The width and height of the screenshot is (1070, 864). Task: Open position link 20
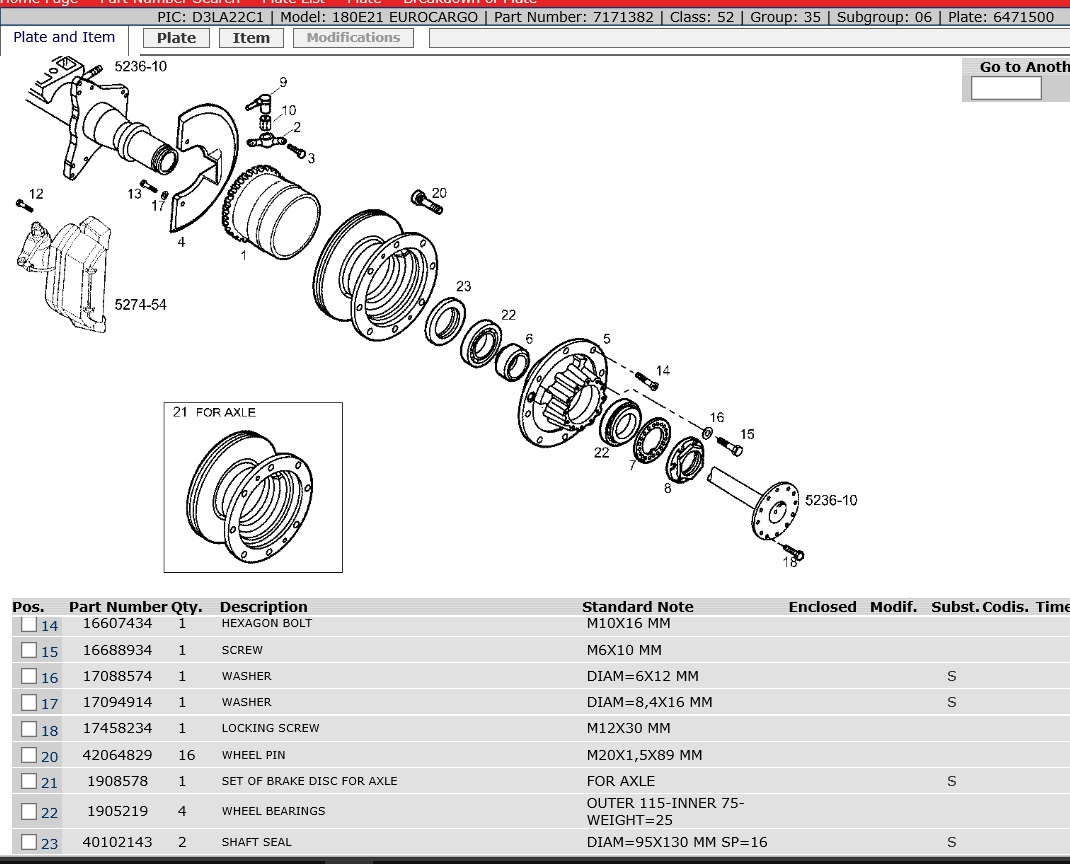coord(50,757)
